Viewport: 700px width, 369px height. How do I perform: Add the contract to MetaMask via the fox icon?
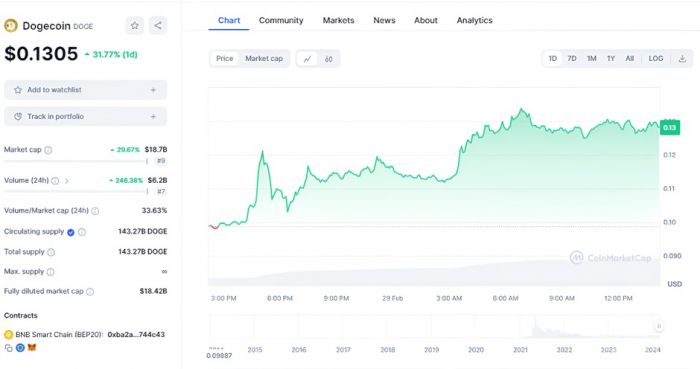coord(31,348)
